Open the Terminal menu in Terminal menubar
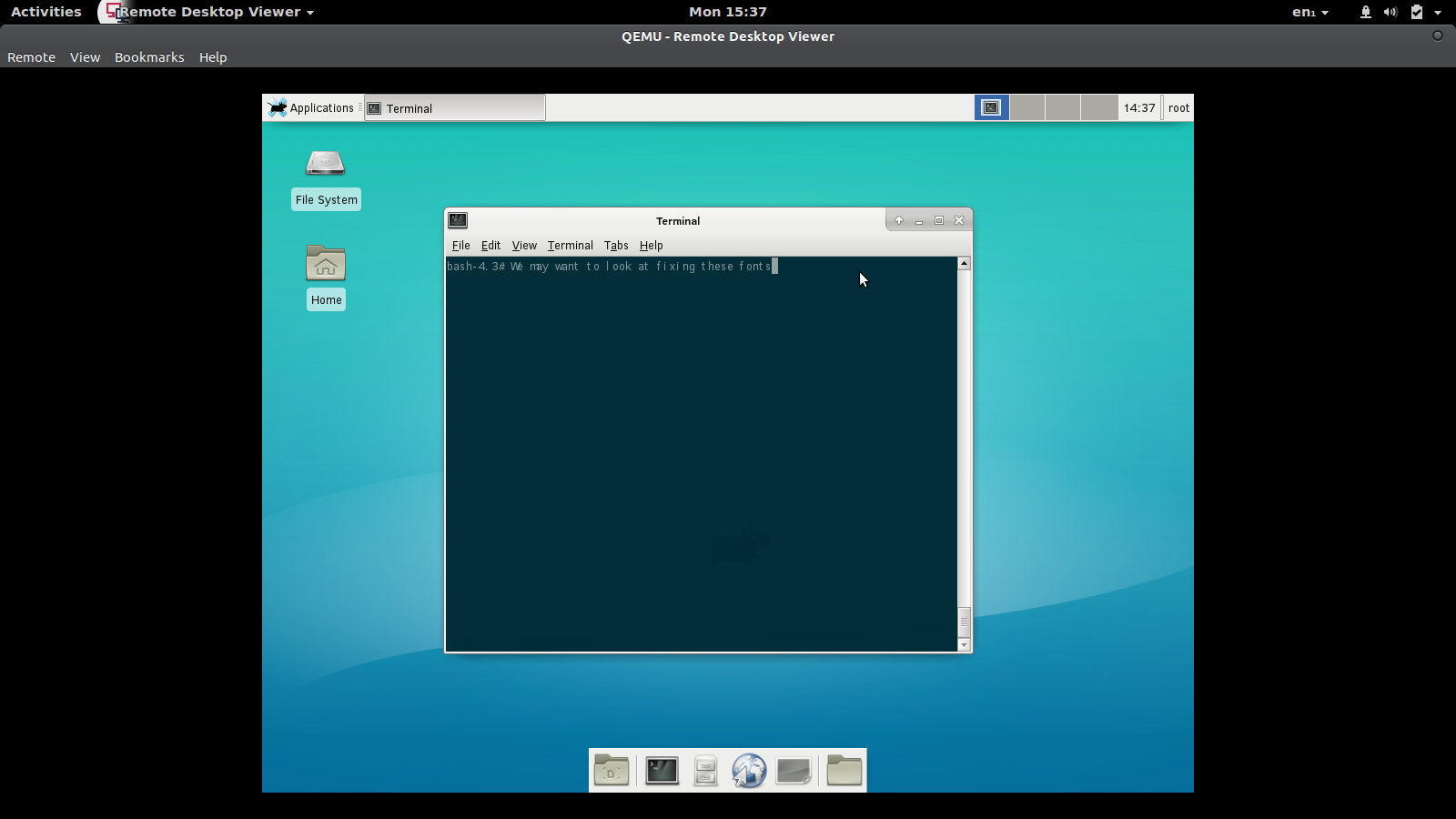1456x819 pixels. point(571,246)
